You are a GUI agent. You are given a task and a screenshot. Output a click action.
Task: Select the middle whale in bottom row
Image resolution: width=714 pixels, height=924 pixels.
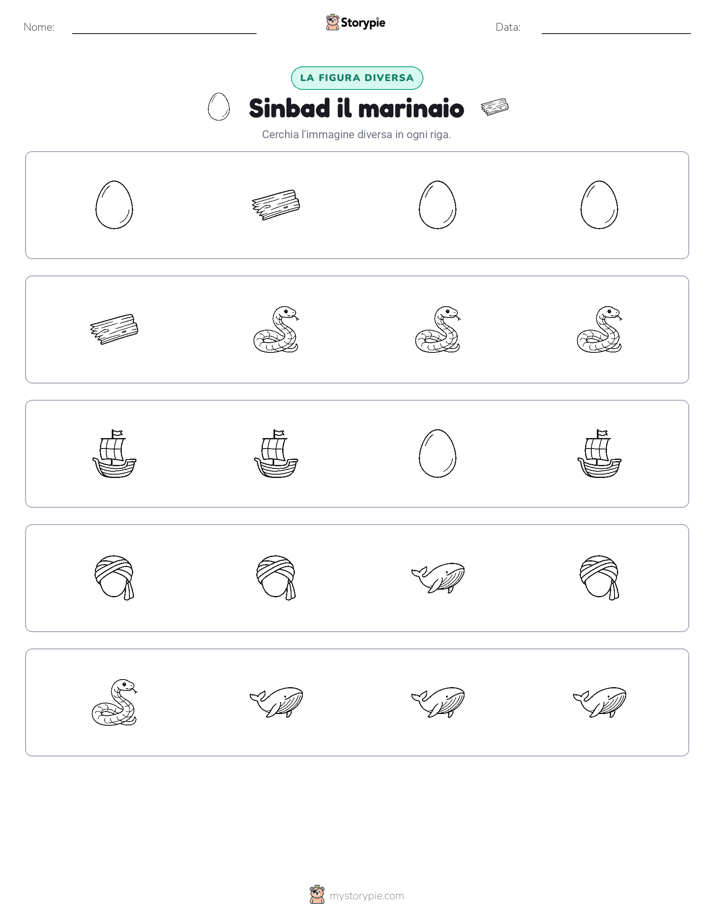(x=438, y=702)
